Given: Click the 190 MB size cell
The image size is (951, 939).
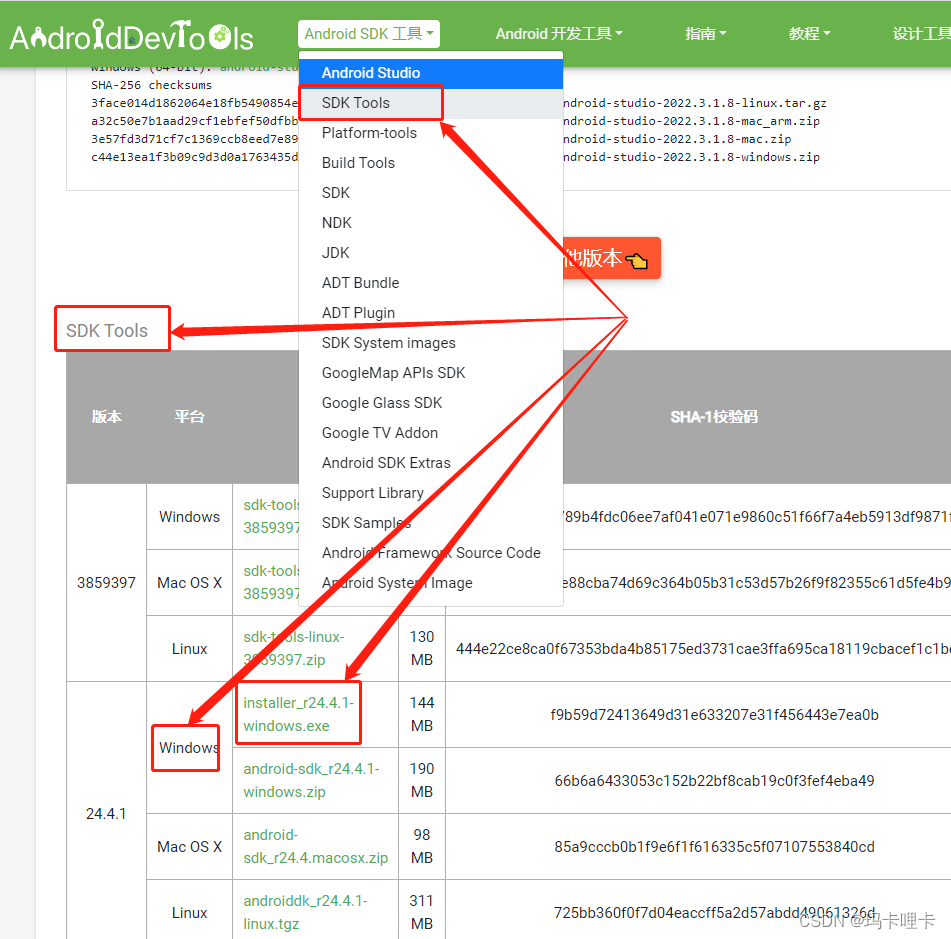Looking at the screenshot, I should (x=422, y=781).
